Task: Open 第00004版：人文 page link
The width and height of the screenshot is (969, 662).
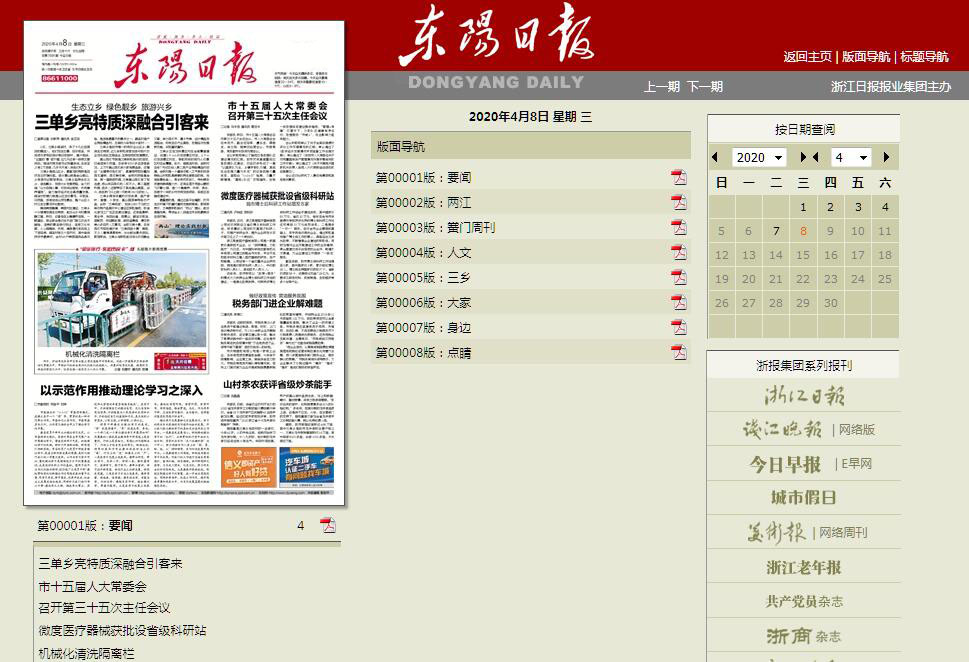Action: 423,253
